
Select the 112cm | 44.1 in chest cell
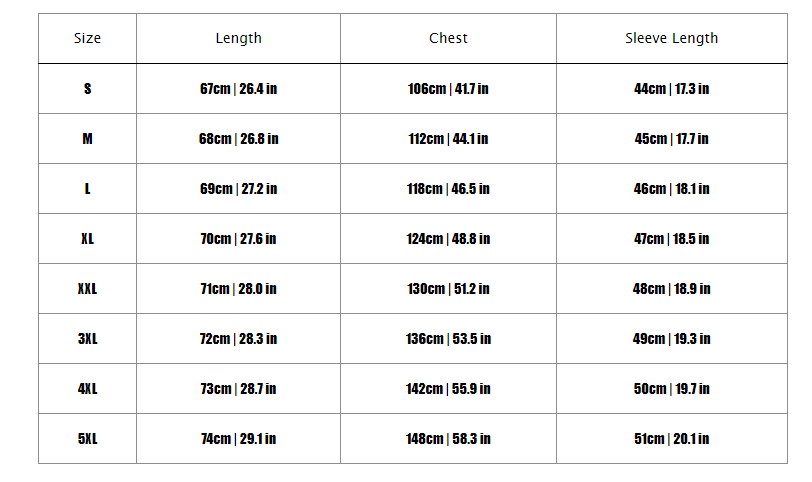[x=448, y=139]
